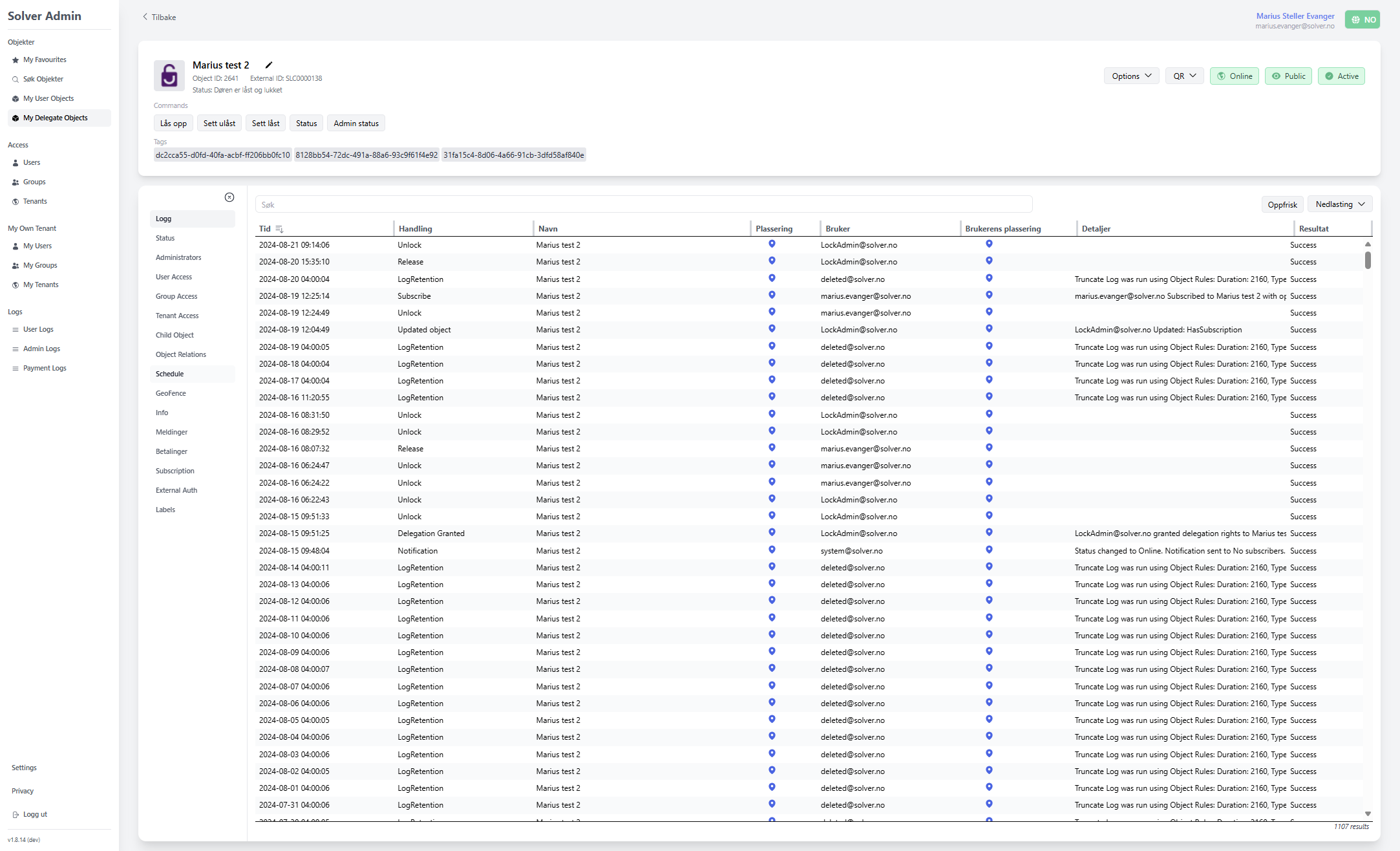Click the Logg ut exit icon

point(16,815)
